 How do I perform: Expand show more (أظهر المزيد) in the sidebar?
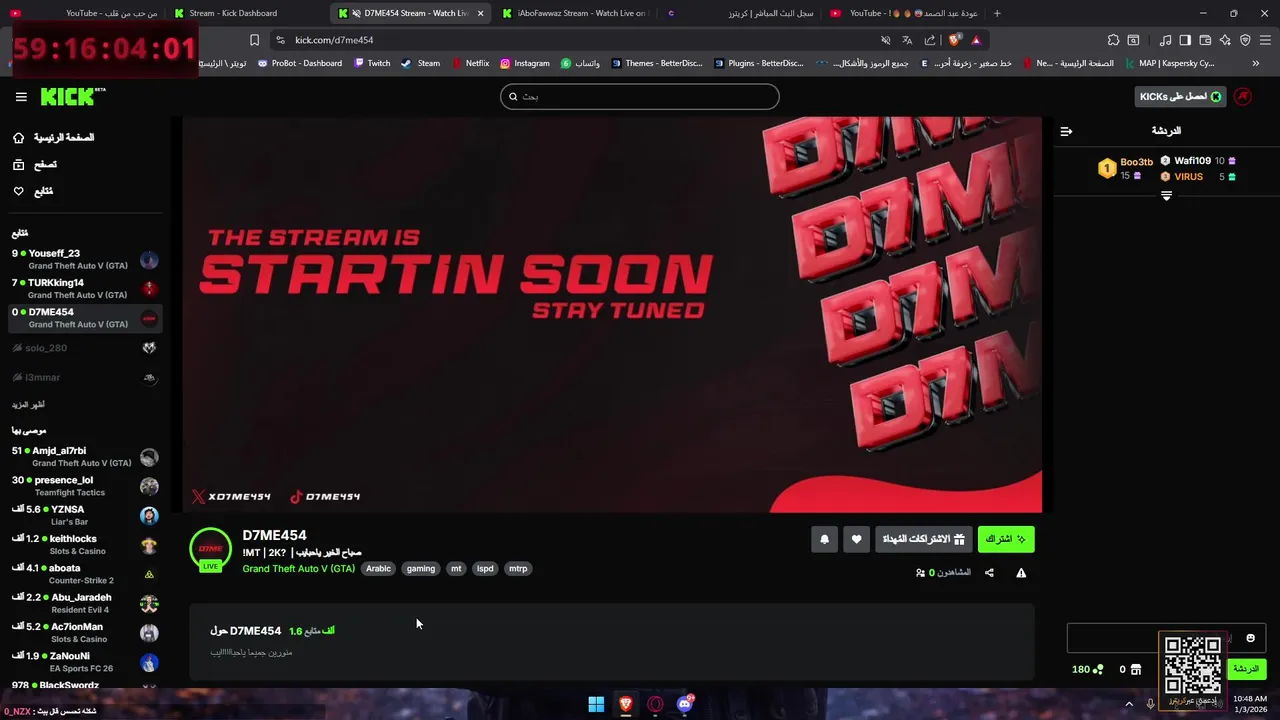(29, 405)
